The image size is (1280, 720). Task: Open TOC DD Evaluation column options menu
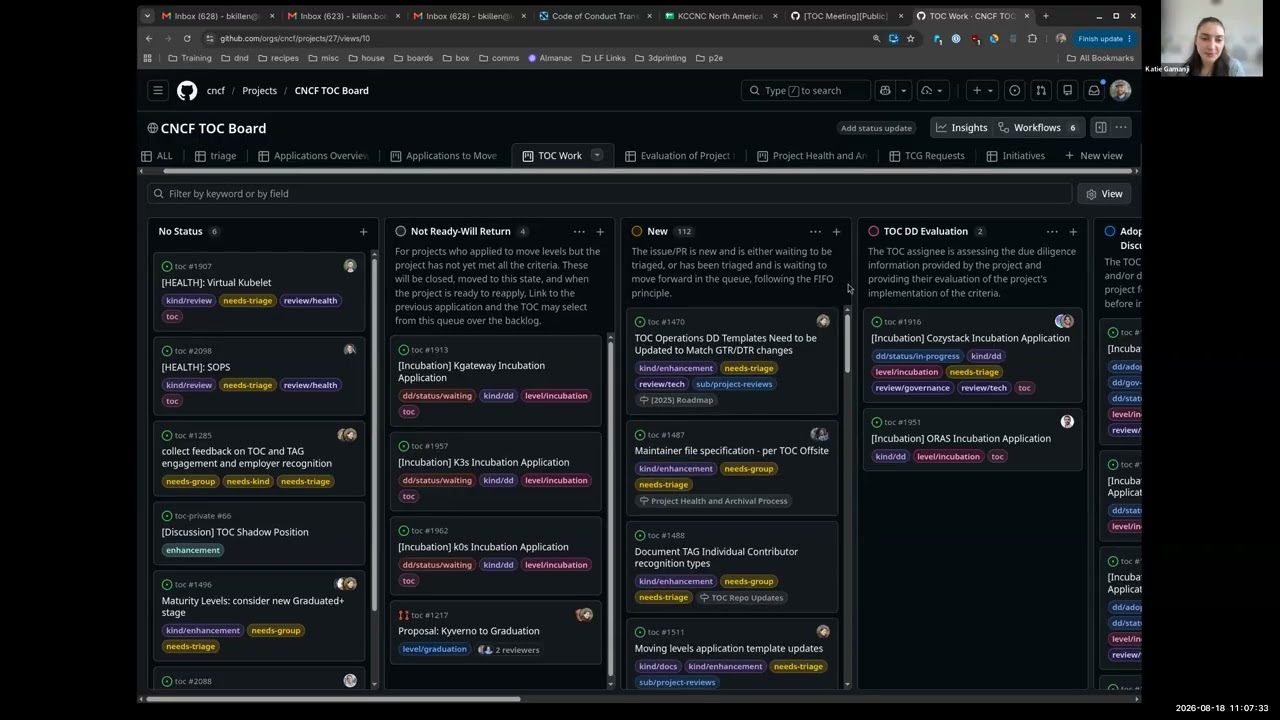click(x=1052, y=232)
